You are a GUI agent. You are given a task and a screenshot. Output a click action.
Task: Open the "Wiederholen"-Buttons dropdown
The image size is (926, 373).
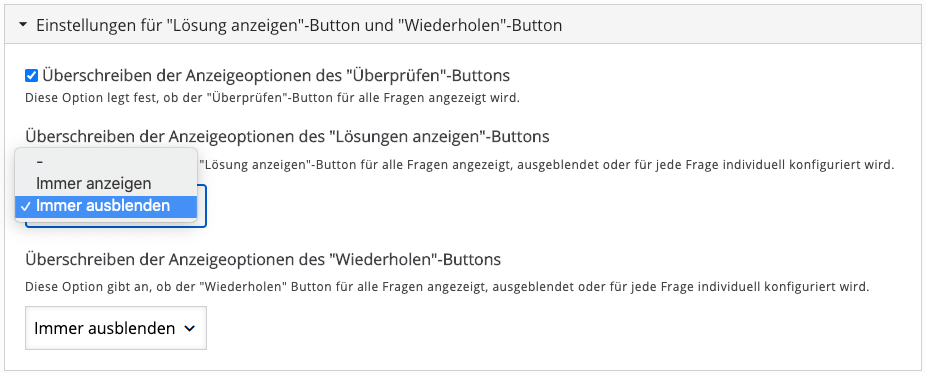(116, 328)
